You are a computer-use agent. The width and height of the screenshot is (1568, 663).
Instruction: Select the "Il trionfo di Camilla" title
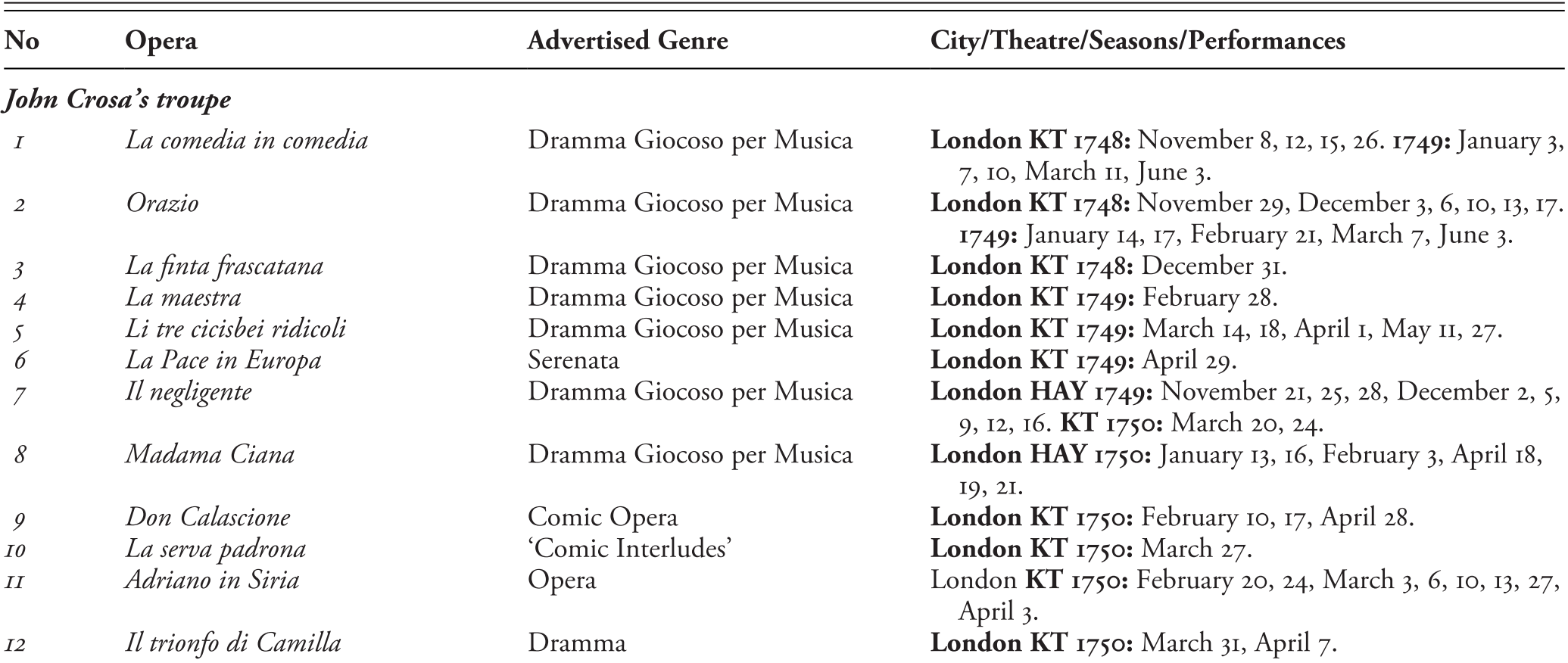pos(233,643)
